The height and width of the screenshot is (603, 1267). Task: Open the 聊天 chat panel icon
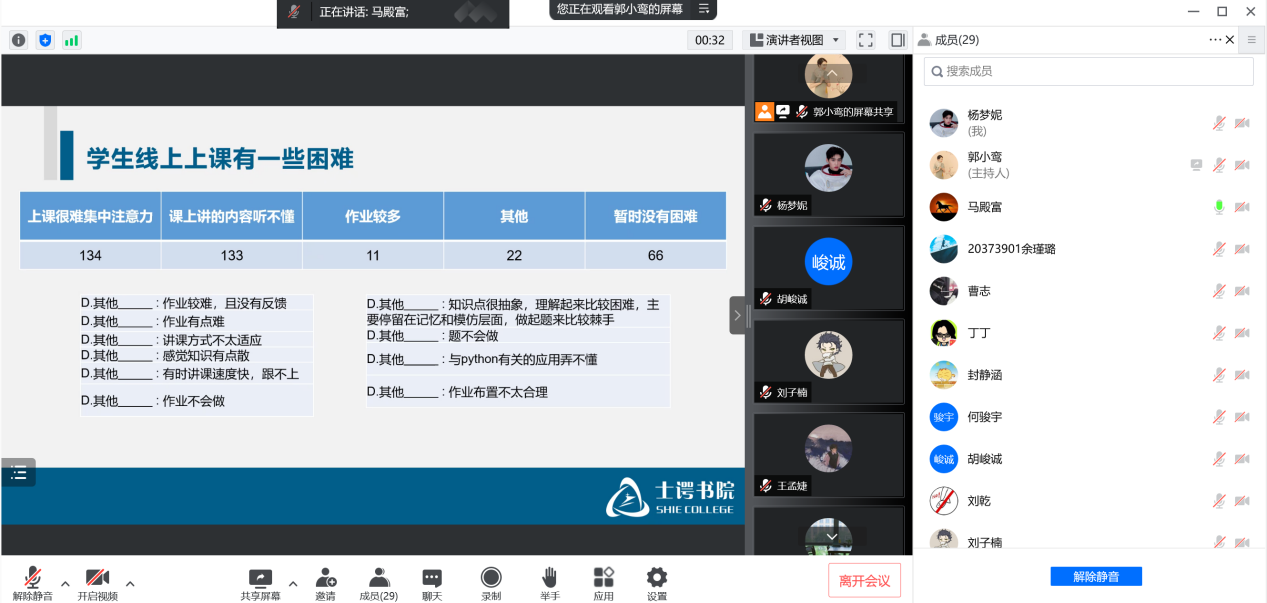tap(431, 578)
